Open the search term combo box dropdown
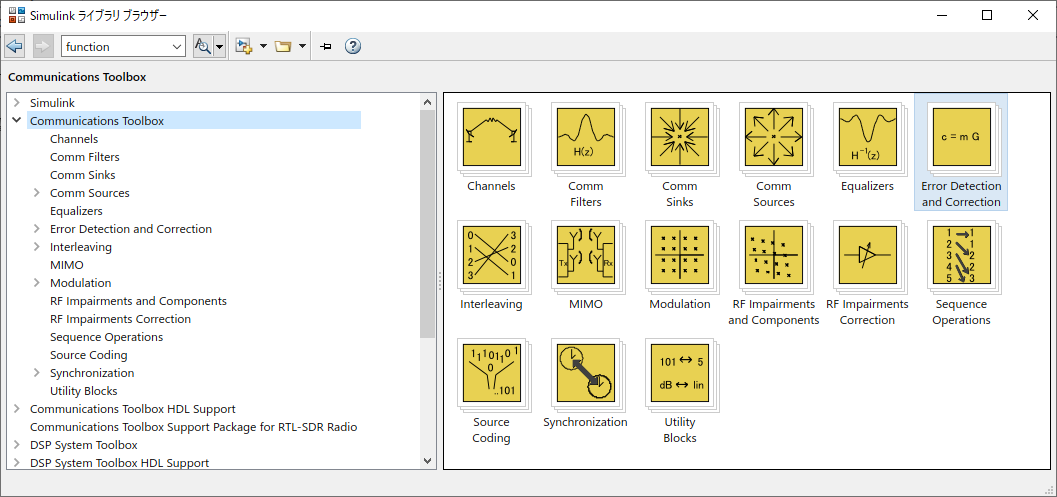This screenshot has width=1057, height=497. tap(177, 47)
